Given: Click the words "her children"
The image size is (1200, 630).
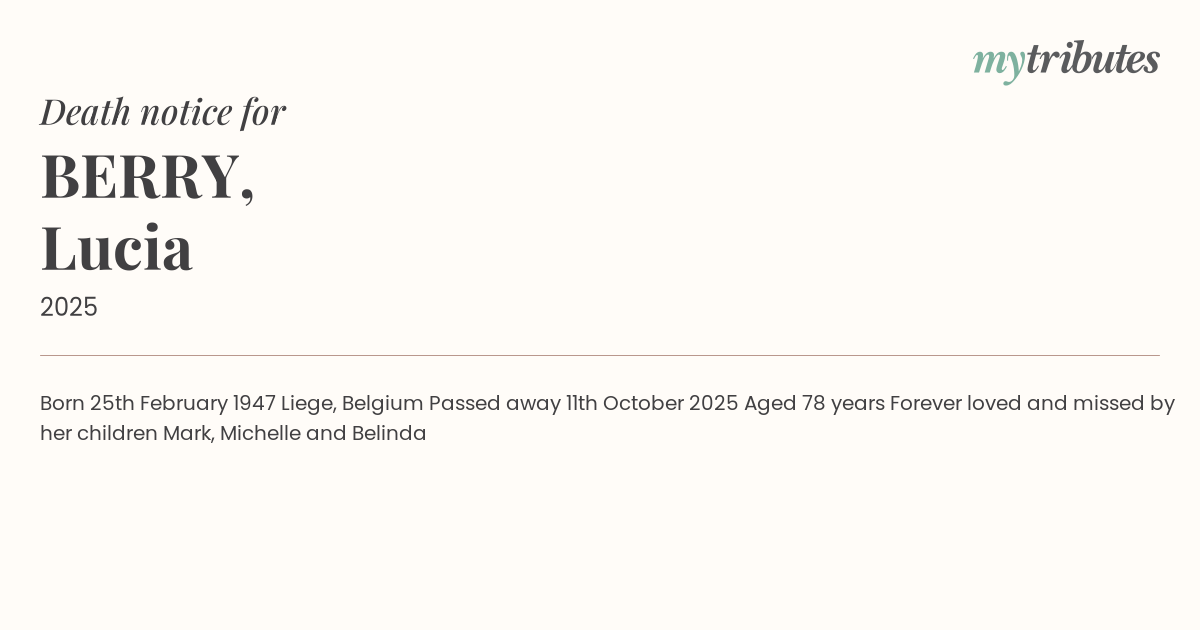Looking at the screenshot, I should click(x=98, y=434).
